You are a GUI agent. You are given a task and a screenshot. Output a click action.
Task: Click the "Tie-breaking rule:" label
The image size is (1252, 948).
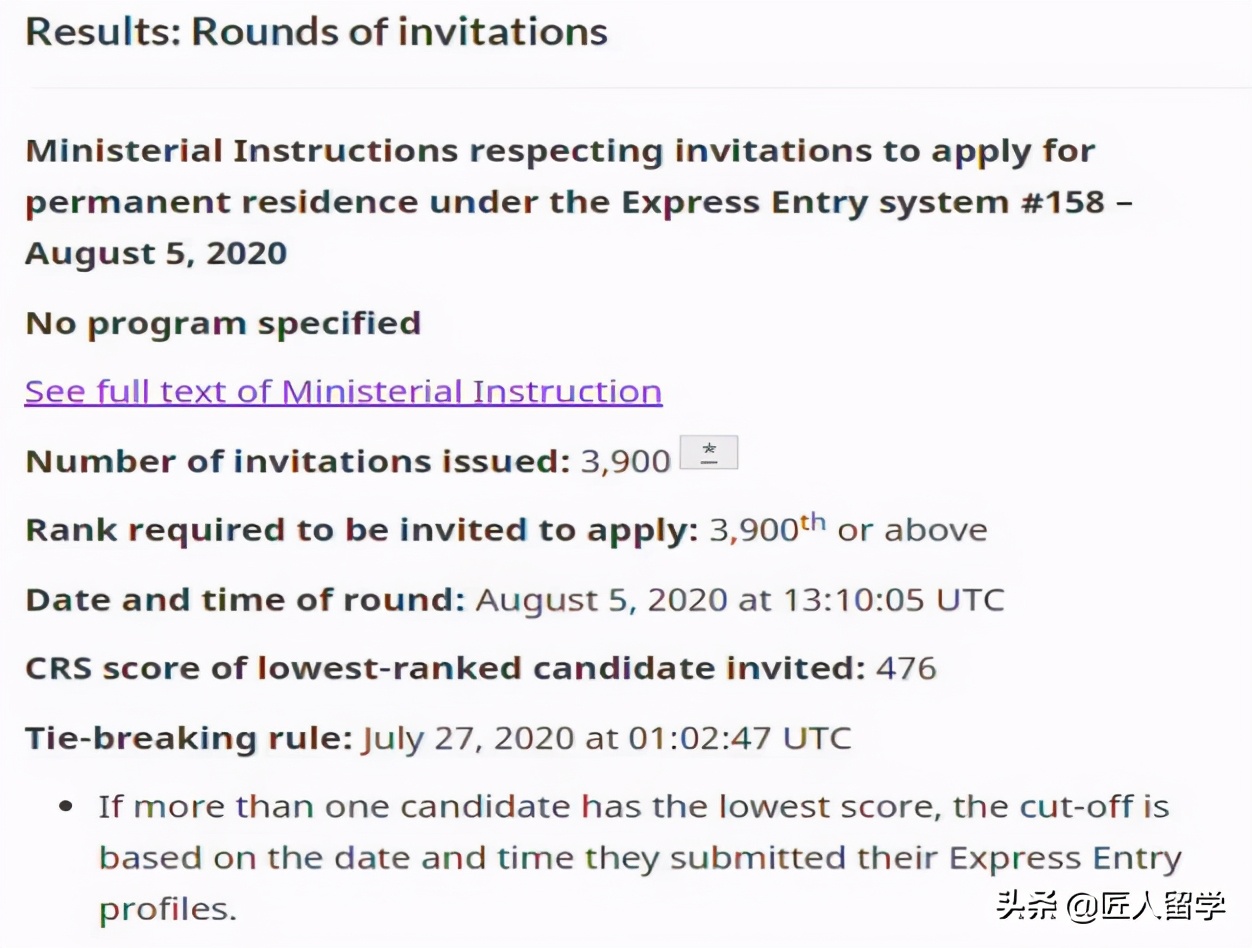[189, 738]
